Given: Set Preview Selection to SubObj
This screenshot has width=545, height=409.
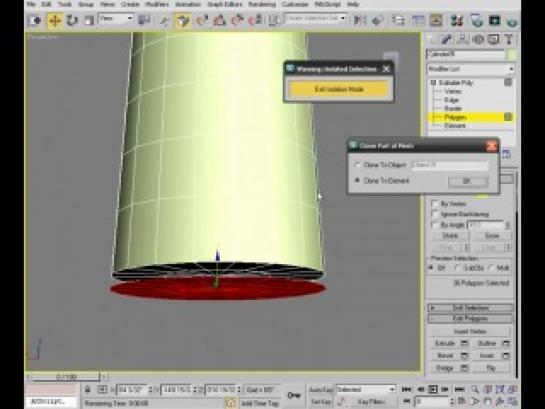Looking at the screenshot, I should tap(457, 268).
